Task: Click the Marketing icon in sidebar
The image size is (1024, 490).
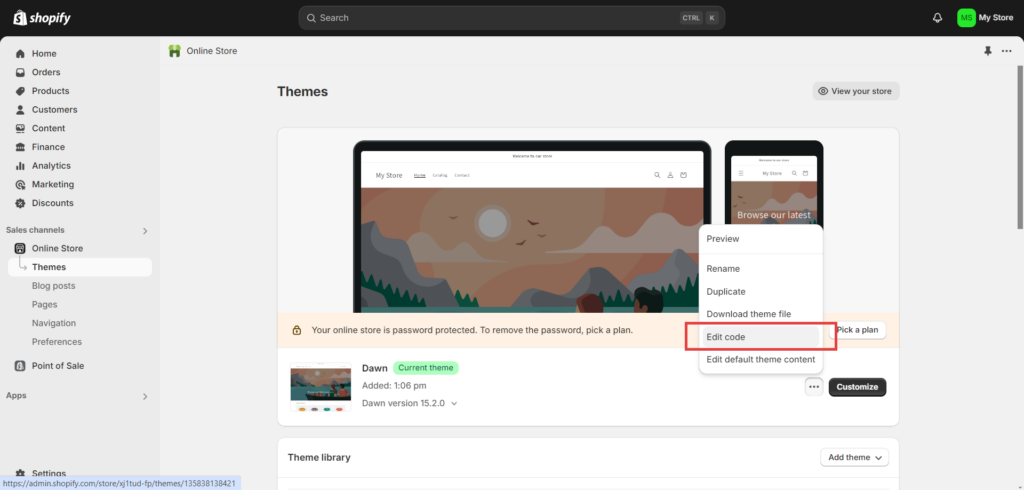Action: [20, 185]
